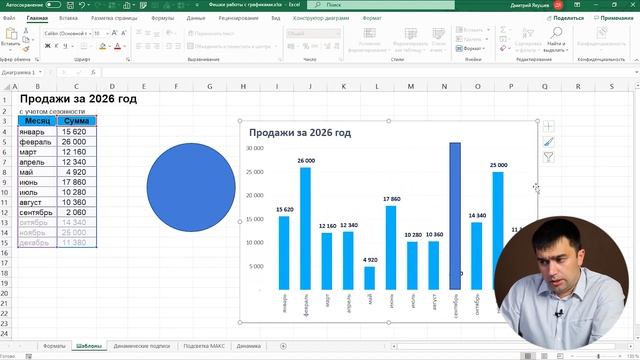Toggle the AutoSave switch
This screenshot has width=640, height=360.
(x=53, y=5)
